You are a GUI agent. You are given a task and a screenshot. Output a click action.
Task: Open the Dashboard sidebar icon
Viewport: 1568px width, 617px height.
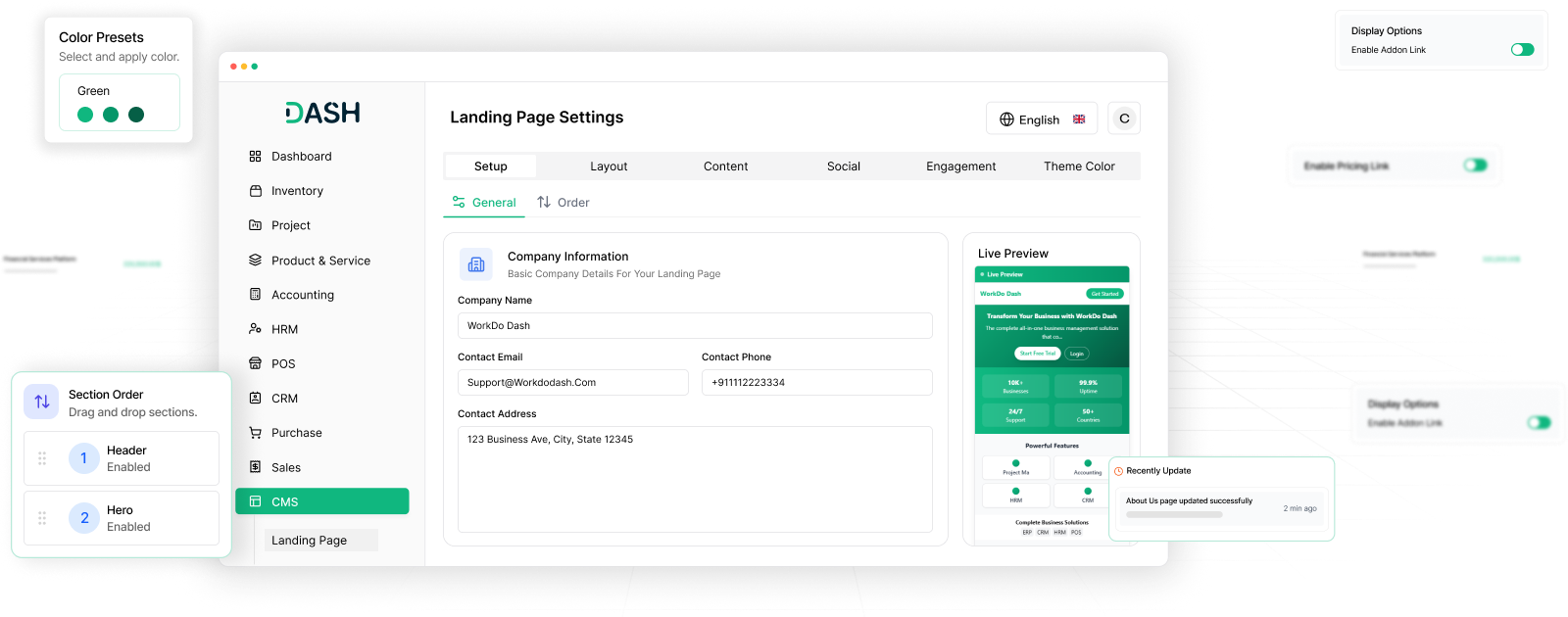pyautogui.click(x=255, y=157)
